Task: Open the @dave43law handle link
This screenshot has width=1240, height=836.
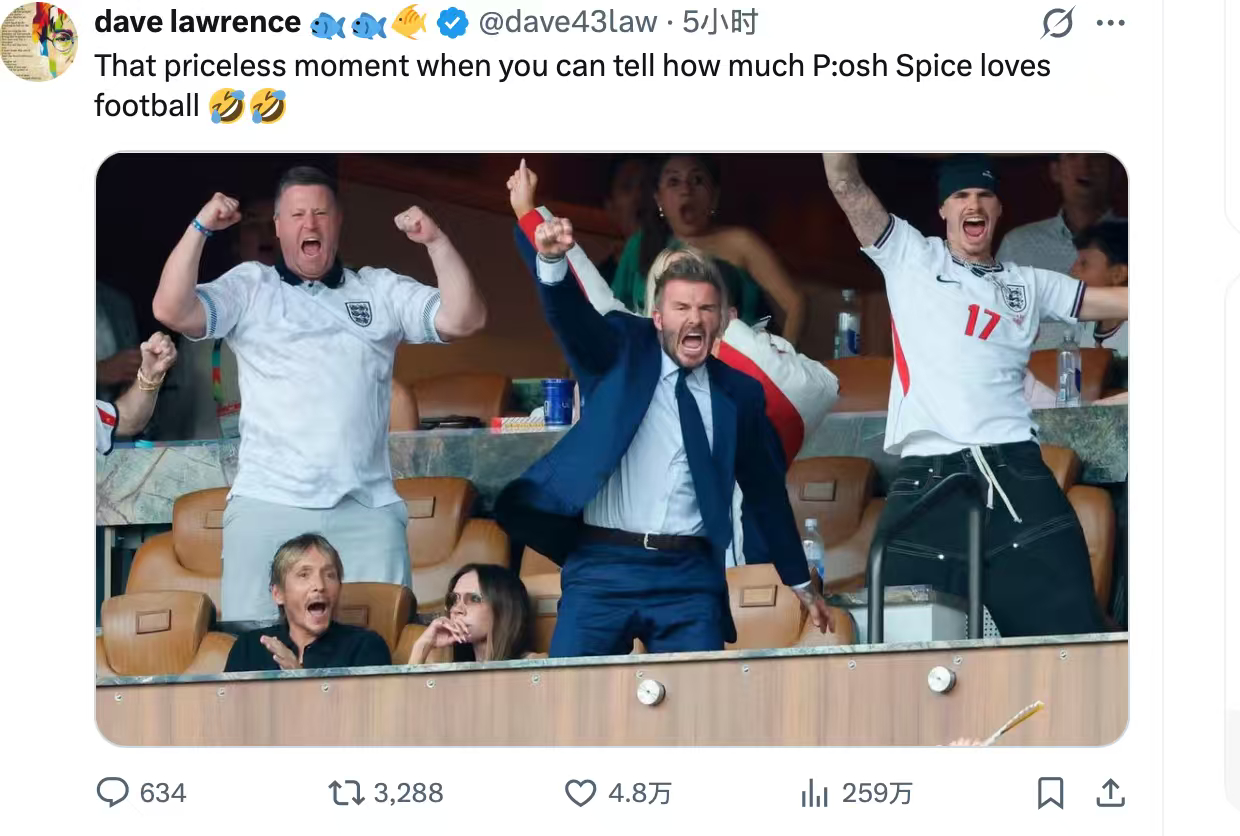Action: tap(568, 22)
